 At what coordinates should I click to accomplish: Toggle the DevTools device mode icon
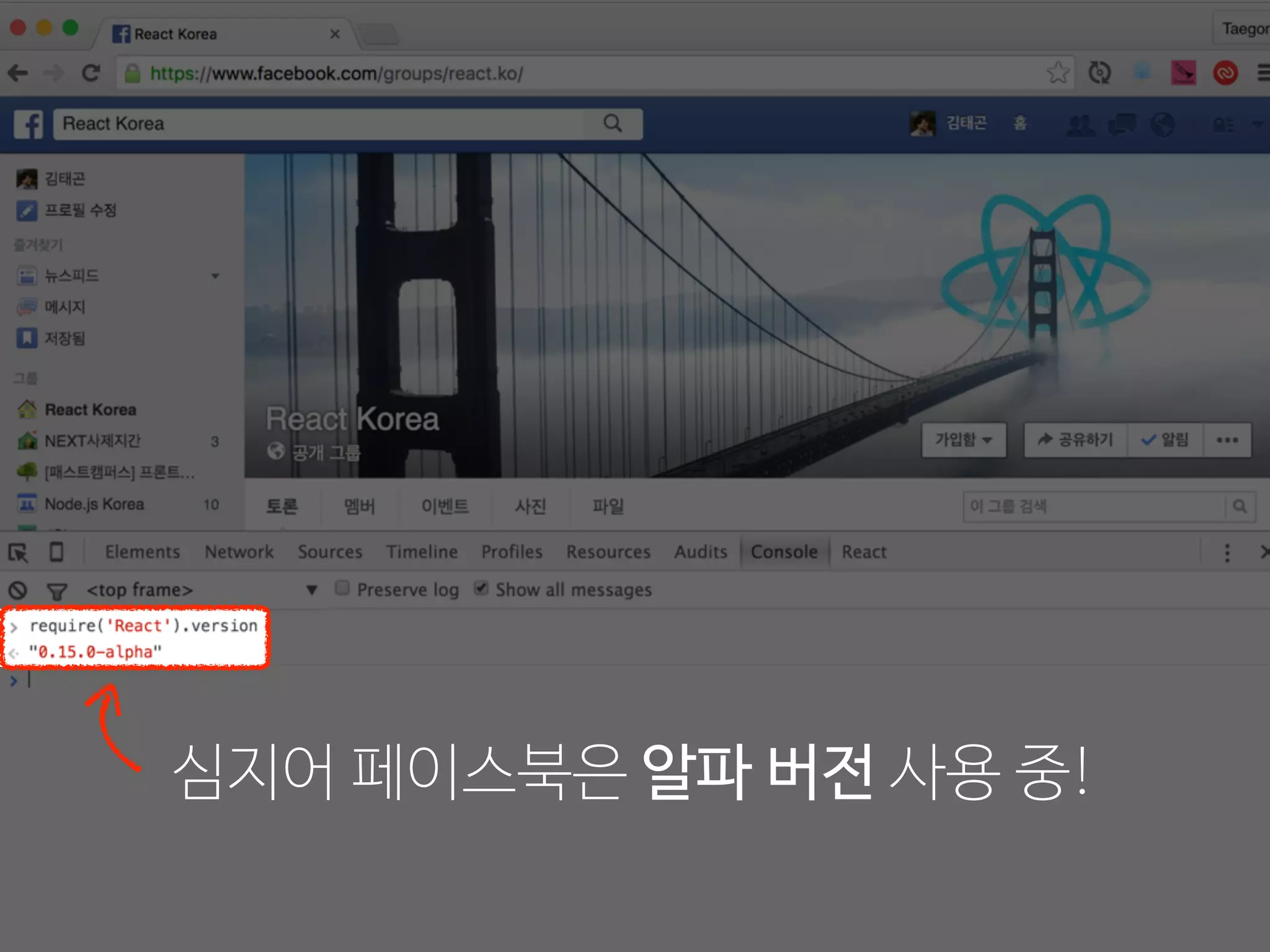(56, 552)
